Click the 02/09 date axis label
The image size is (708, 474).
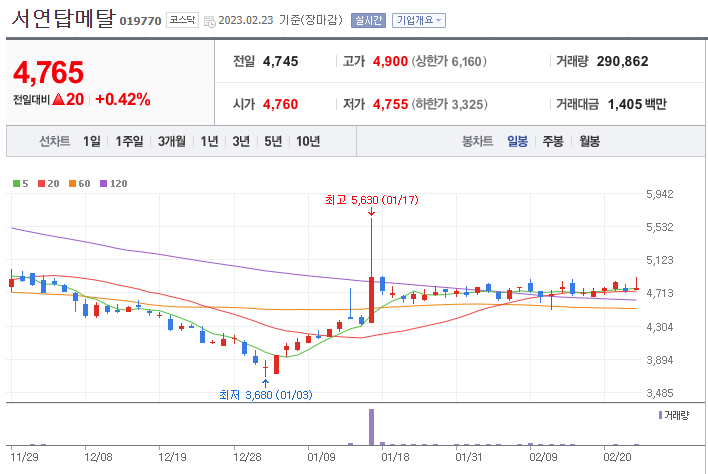pos(544,457)
